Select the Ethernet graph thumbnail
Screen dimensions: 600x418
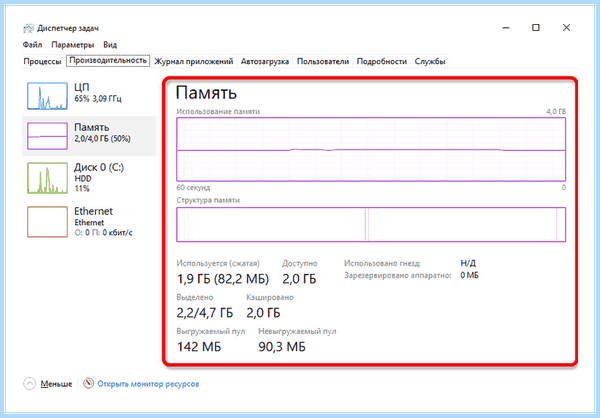coord(47,222)
